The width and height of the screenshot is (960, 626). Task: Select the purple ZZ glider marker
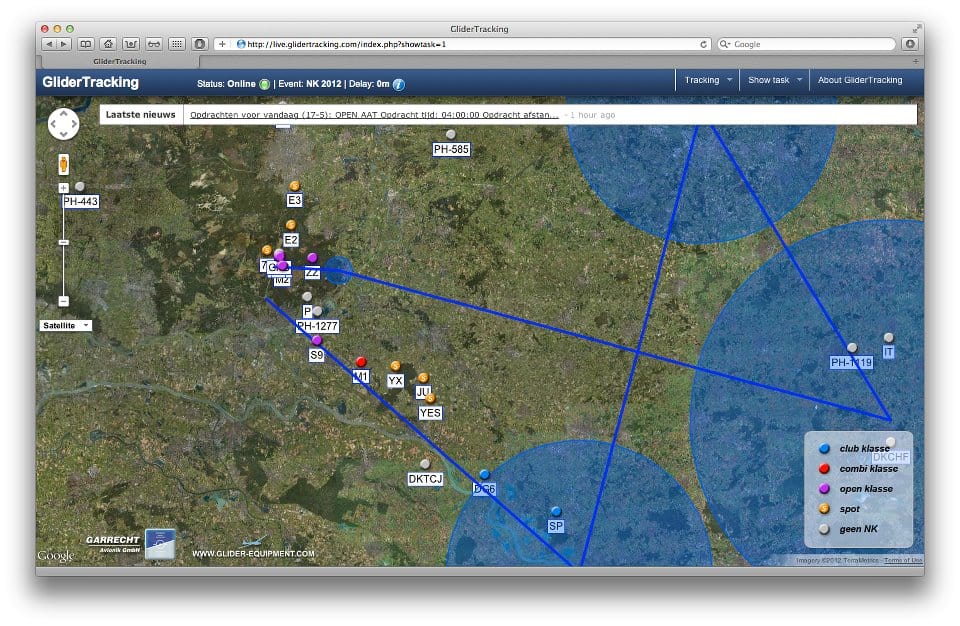point(312,258)
